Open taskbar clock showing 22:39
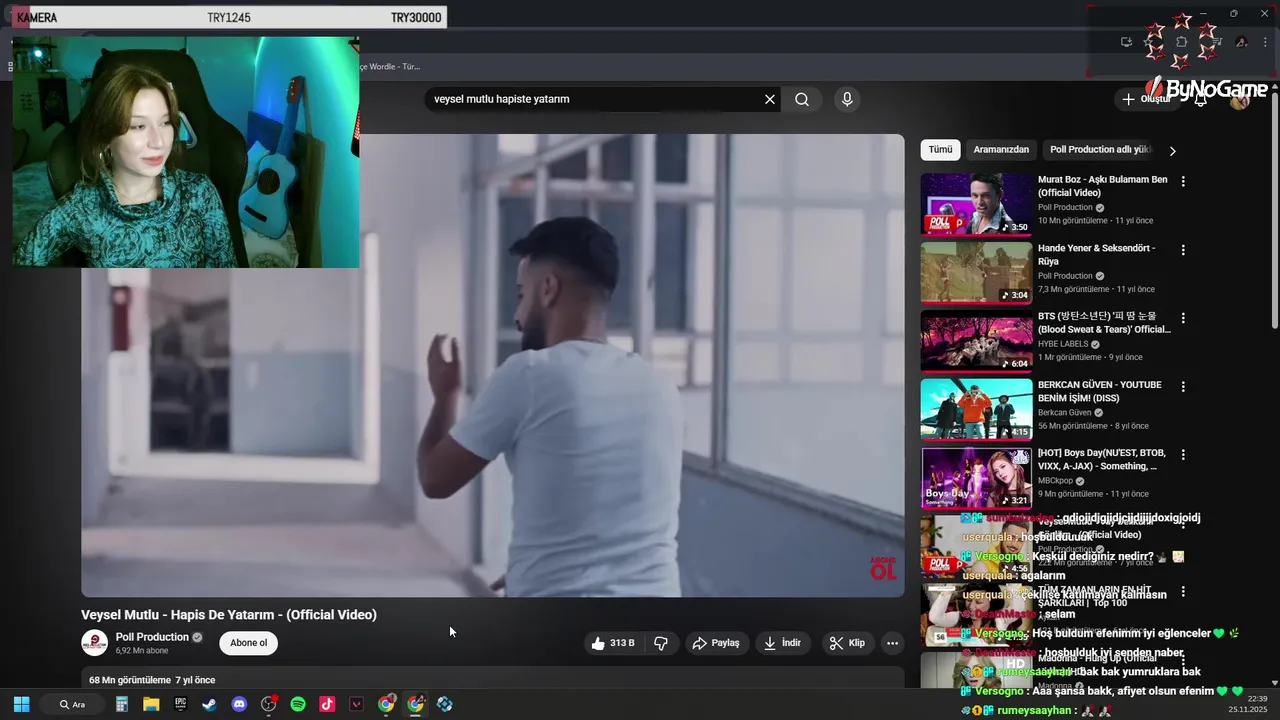Viewport: 1280px width, 720px height. [x=1249, y=704]
